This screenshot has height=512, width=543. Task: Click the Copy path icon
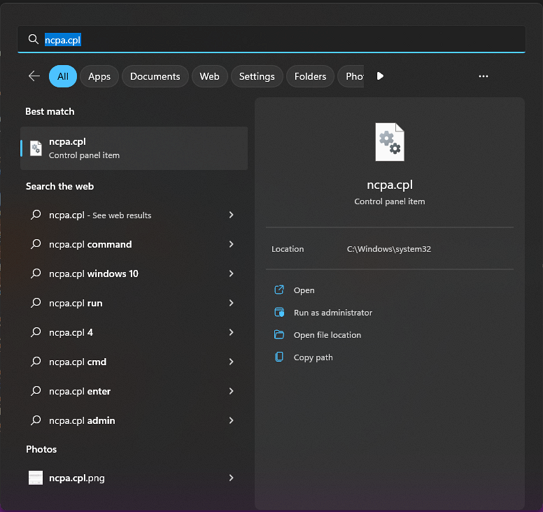pos(279,357)
